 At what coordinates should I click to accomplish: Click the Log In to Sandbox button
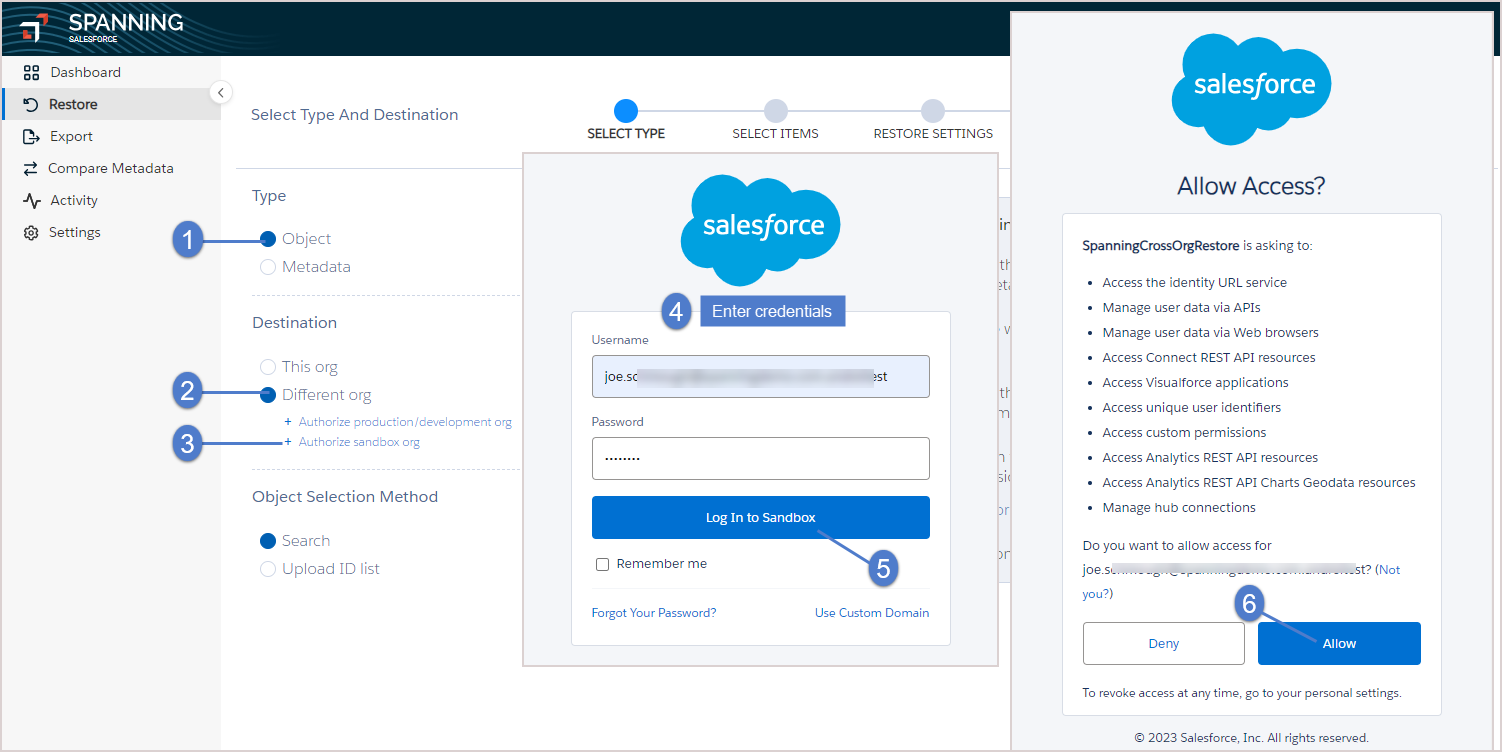point(761,517)
